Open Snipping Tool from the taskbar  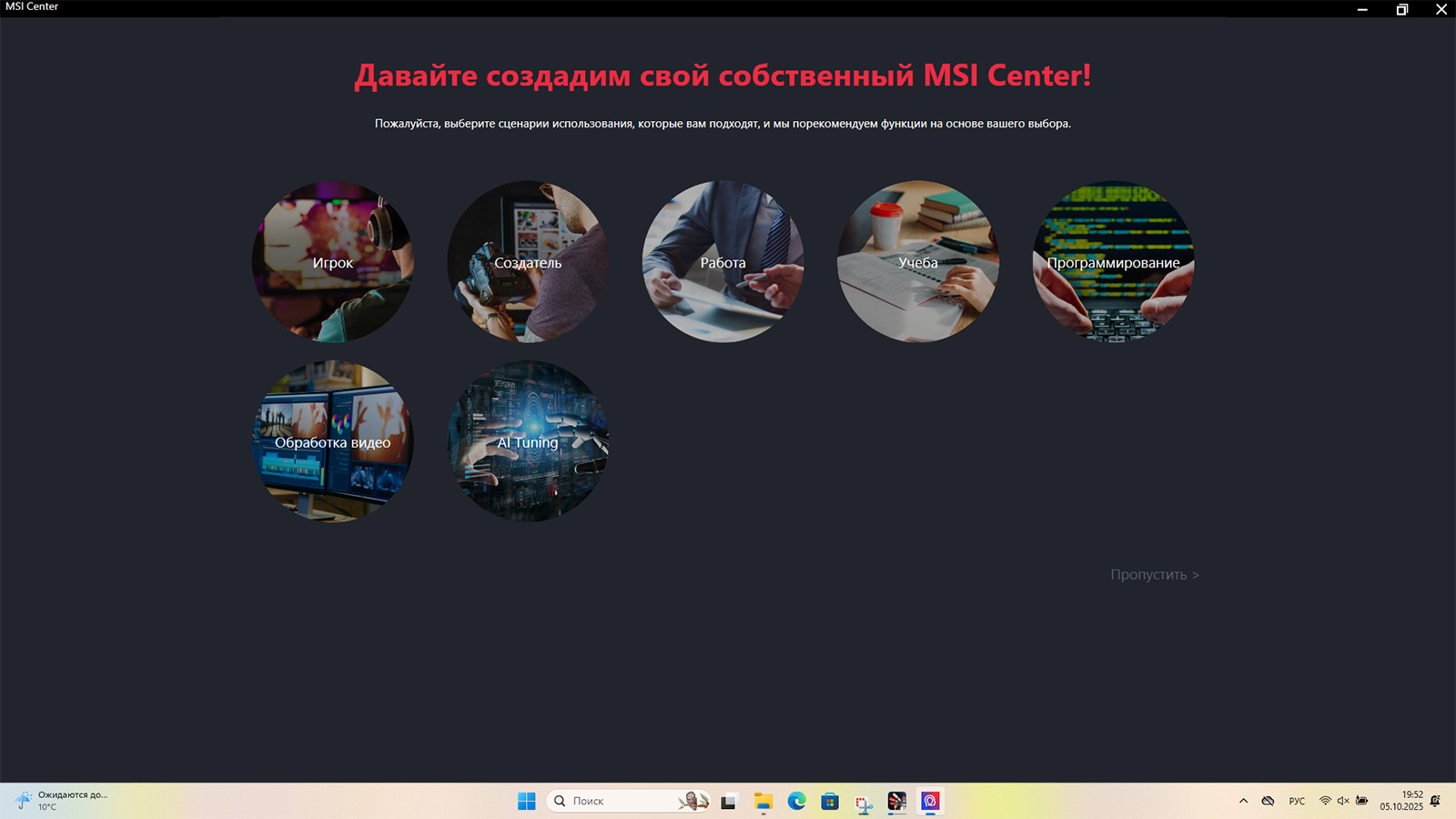click(x=864, y=802)
